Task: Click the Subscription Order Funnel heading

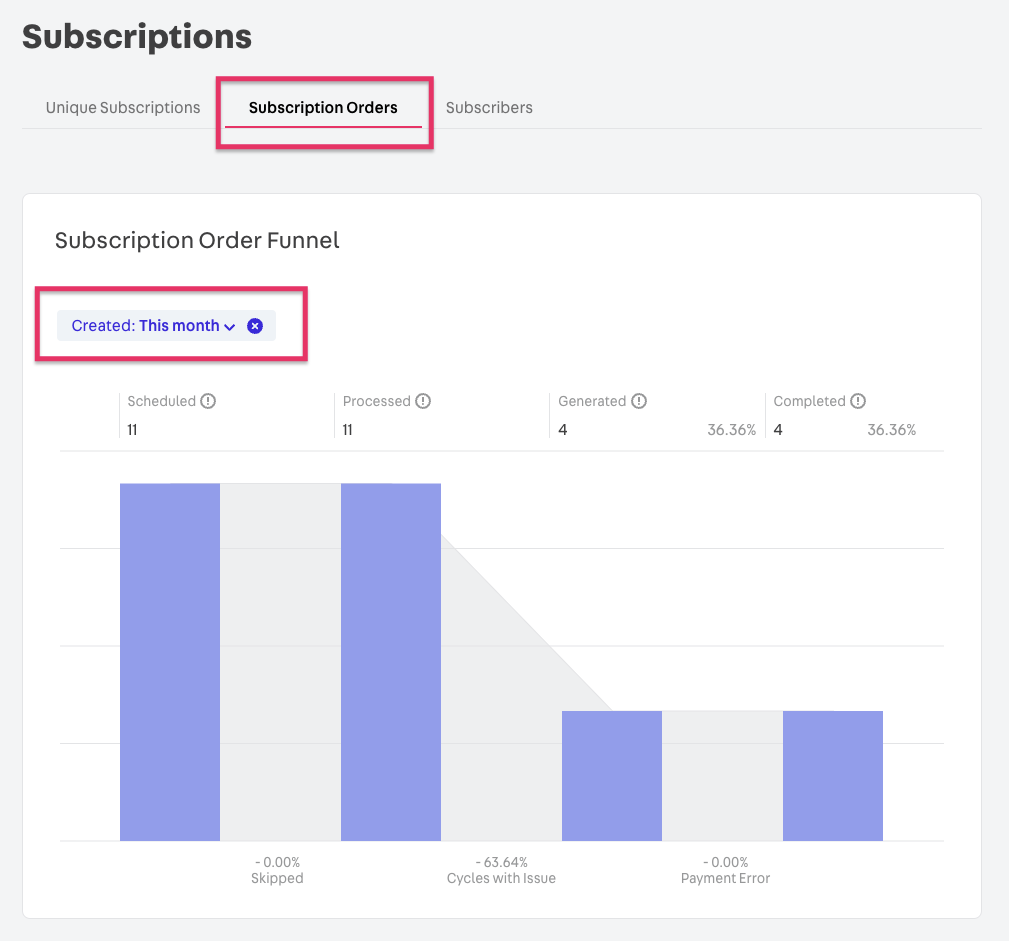Action: [x=197, y=240]
